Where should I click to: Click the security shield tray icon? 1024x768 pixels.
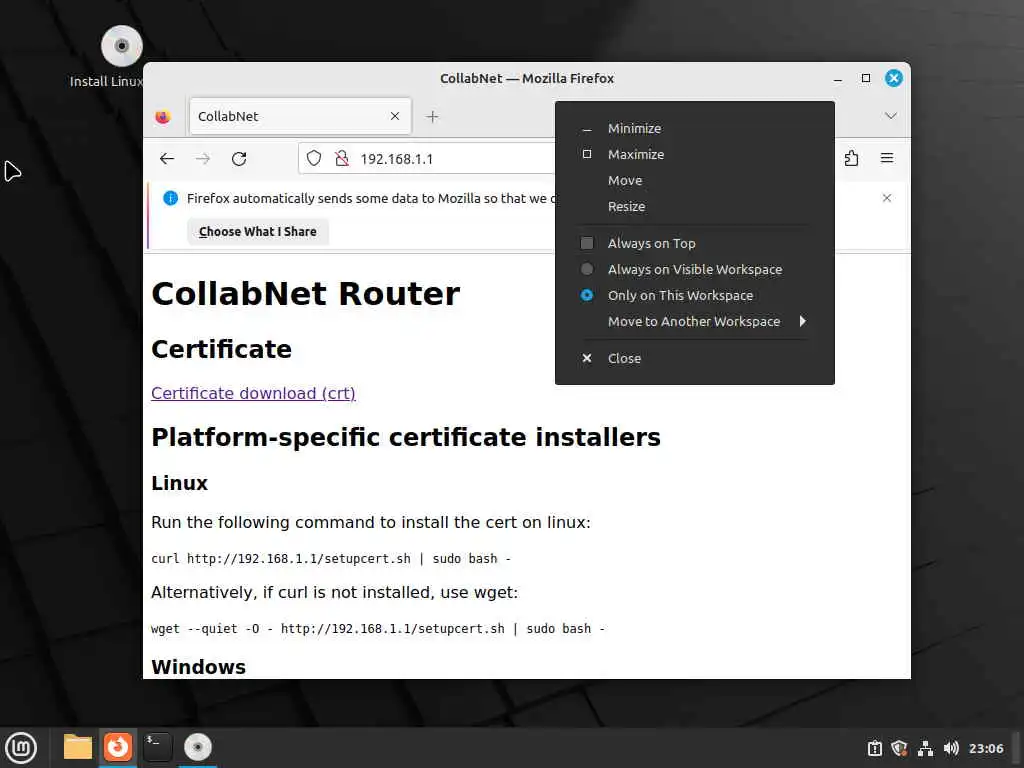(899, 748)
